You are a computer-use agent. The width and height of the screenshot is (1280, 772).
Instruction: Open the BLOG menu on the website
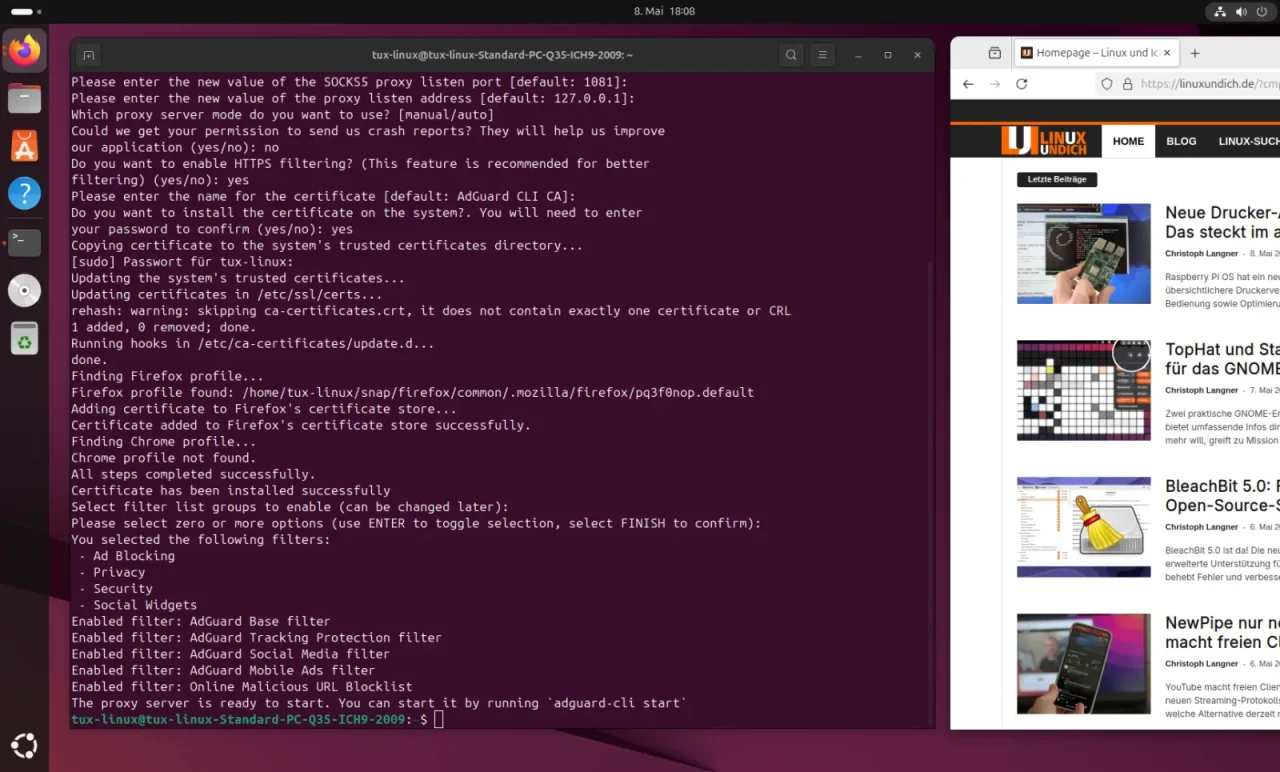[x=1181, y=141]
